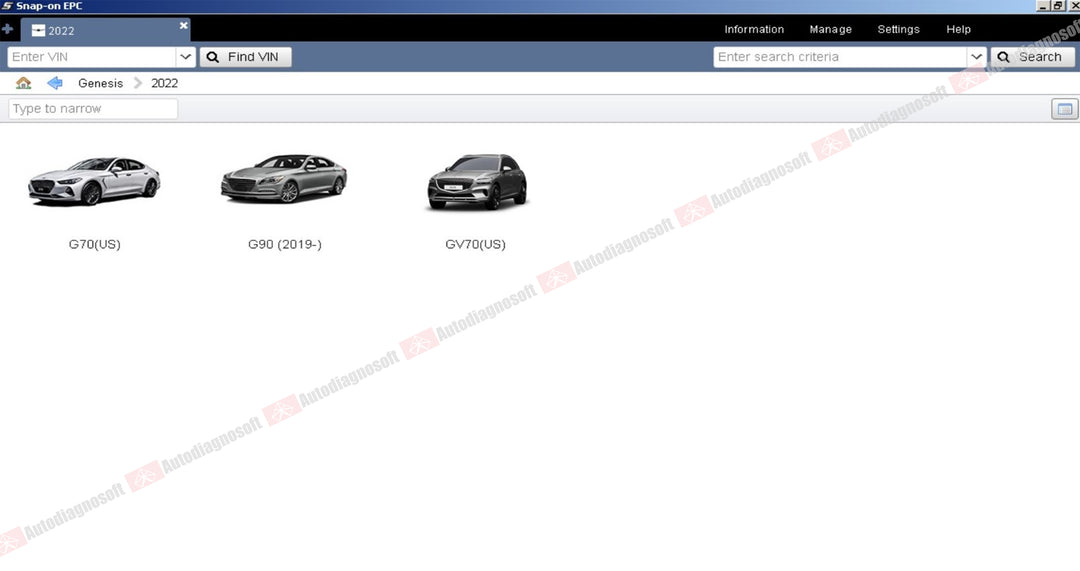Toggle the list view icon

(1064, 109)
